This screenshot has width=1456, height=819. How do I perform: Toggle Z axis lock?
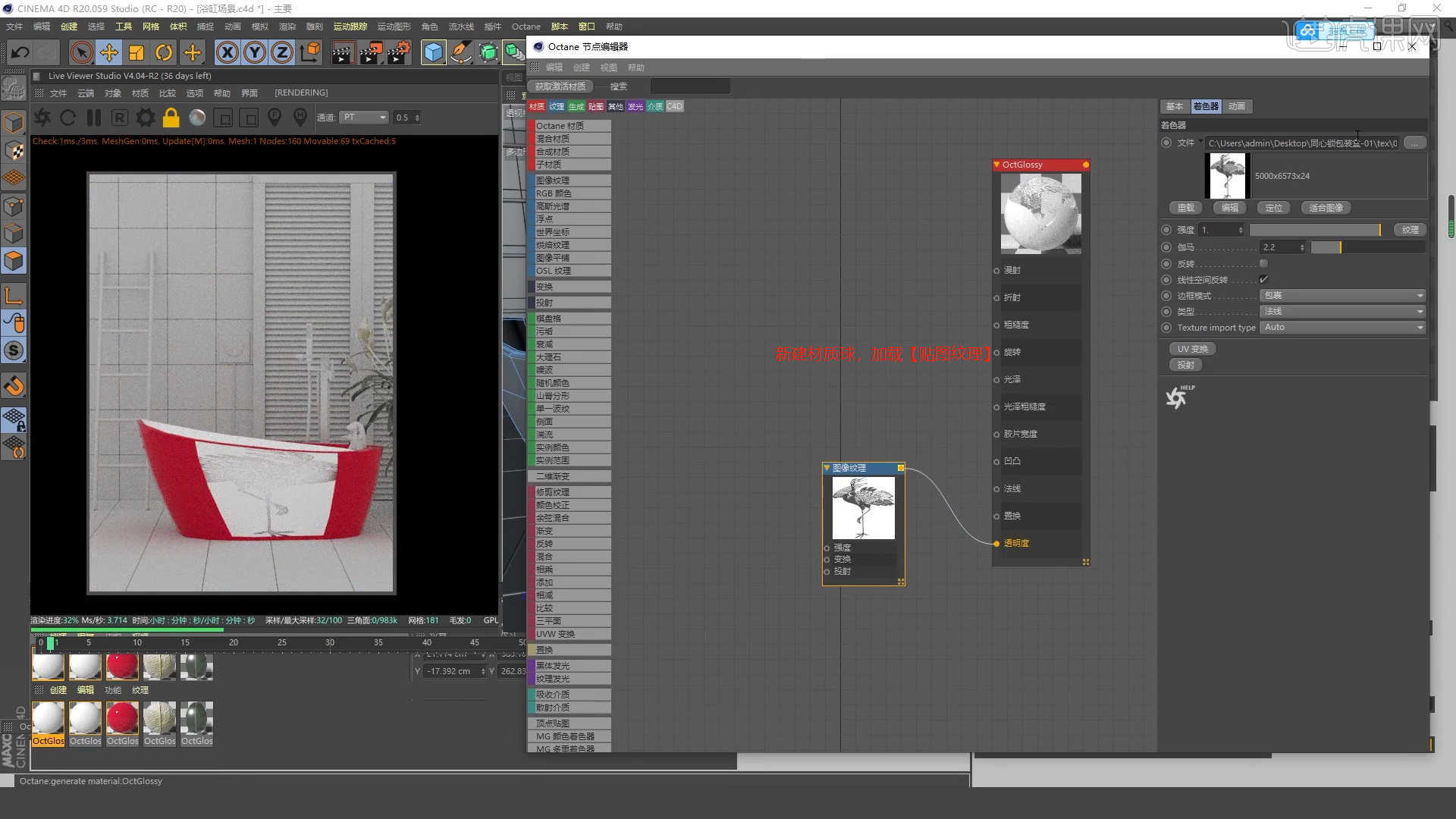(282, 52)
